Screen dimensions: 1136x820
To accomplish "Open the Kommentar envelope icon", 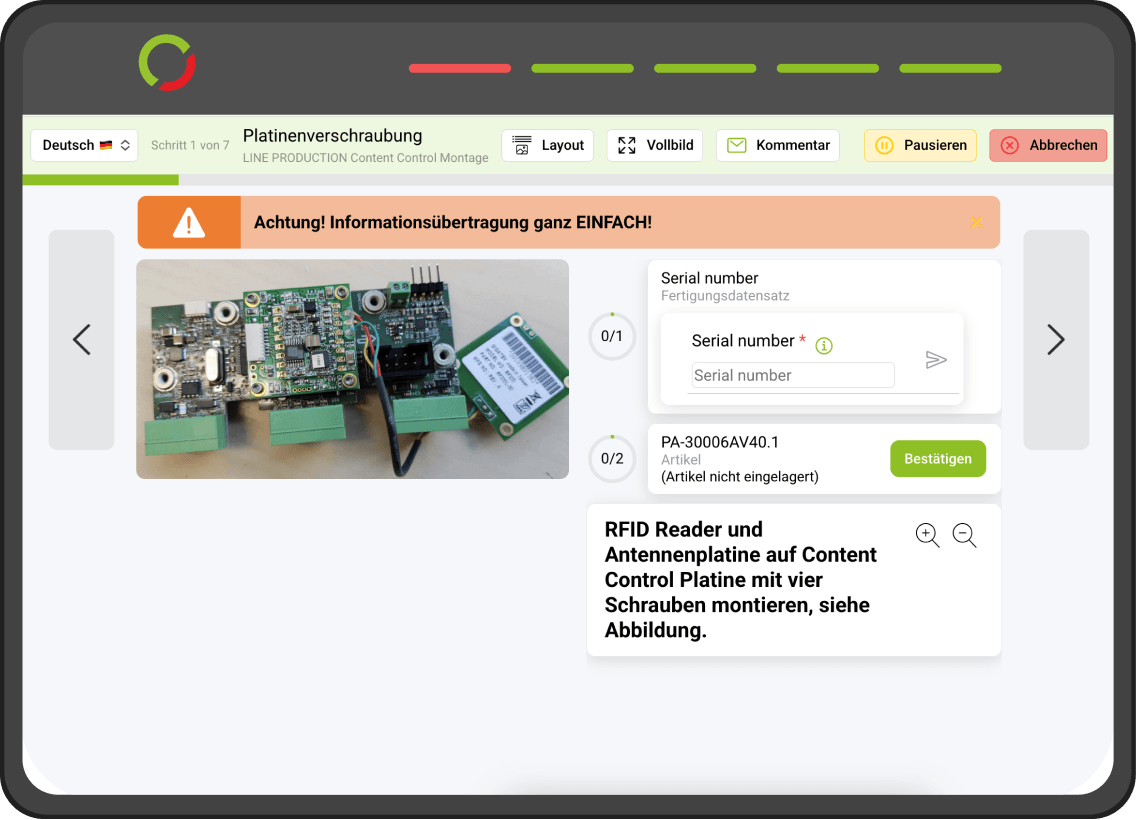I will pyautogui.click(x=737, y=145).
